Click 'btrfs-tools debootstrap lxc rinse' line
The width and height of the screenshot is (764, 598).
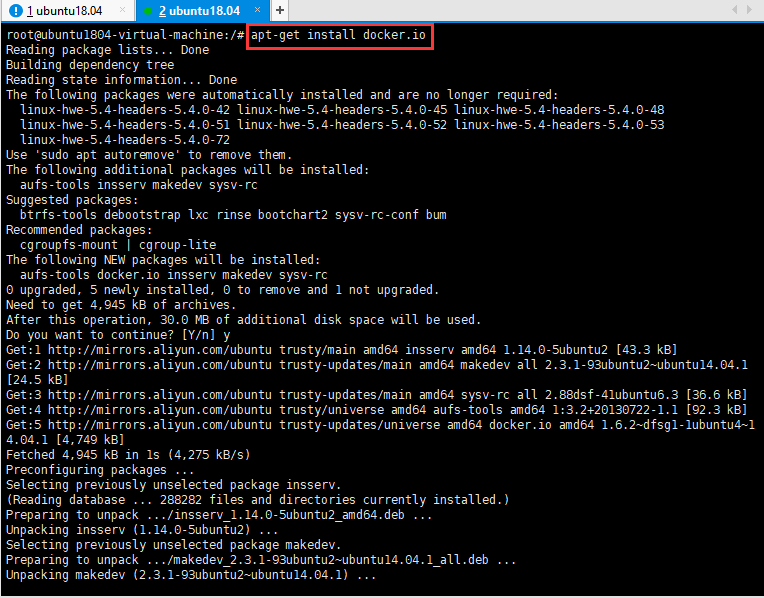click(x=233, y=215)
